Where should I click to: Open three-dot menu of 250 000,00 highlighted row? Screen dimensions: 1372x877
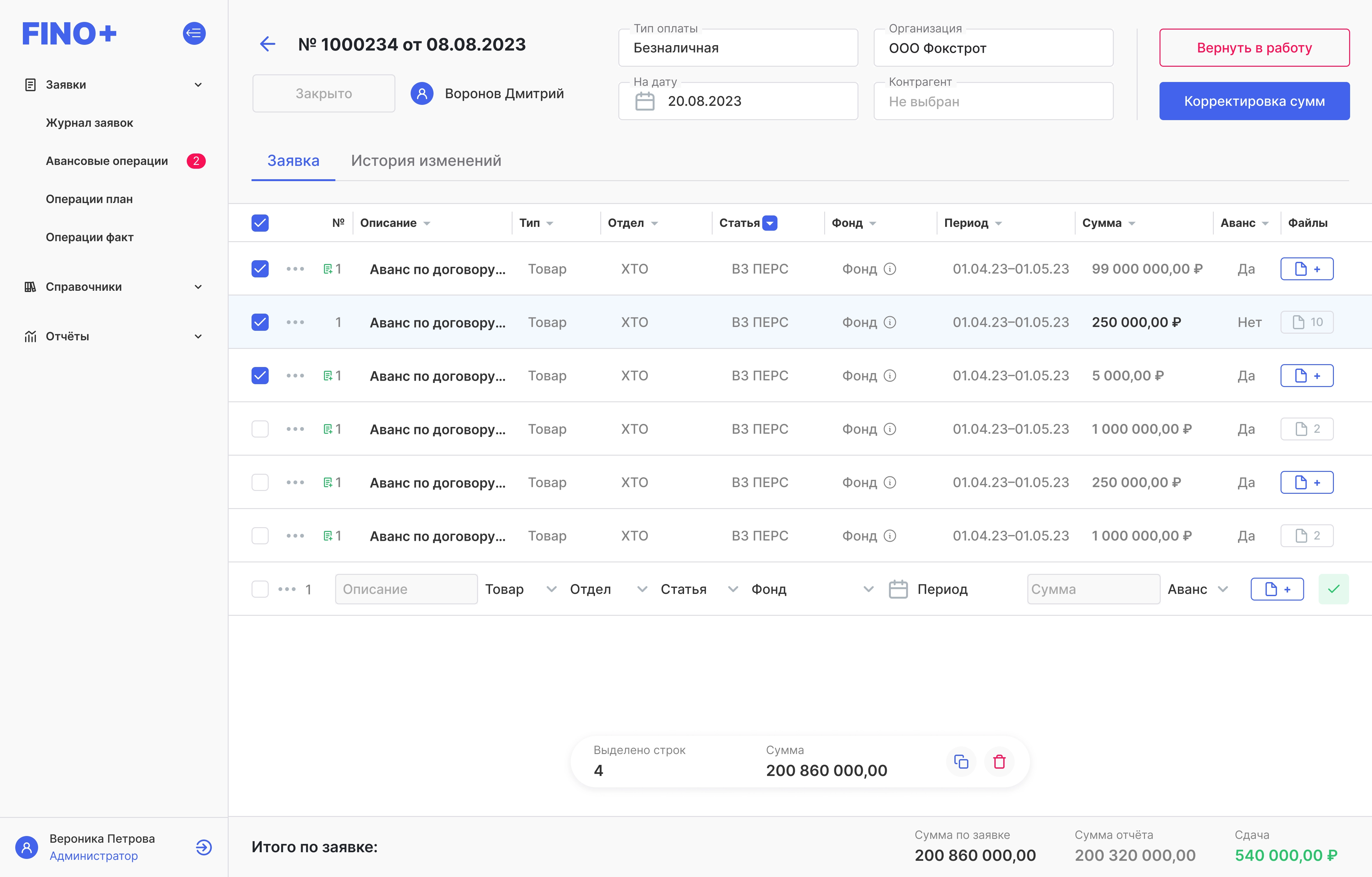tap(295, 322)
